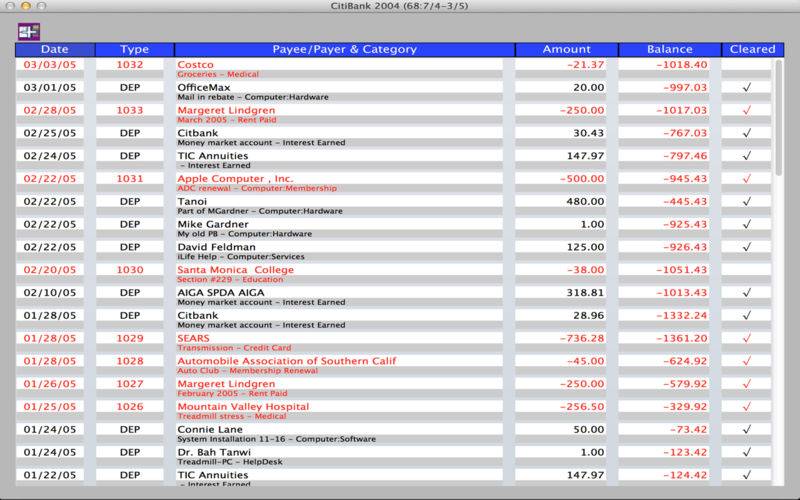Select the Connie Lane payee entry
This screenshot has height=500, width=800.
[210, 430]
